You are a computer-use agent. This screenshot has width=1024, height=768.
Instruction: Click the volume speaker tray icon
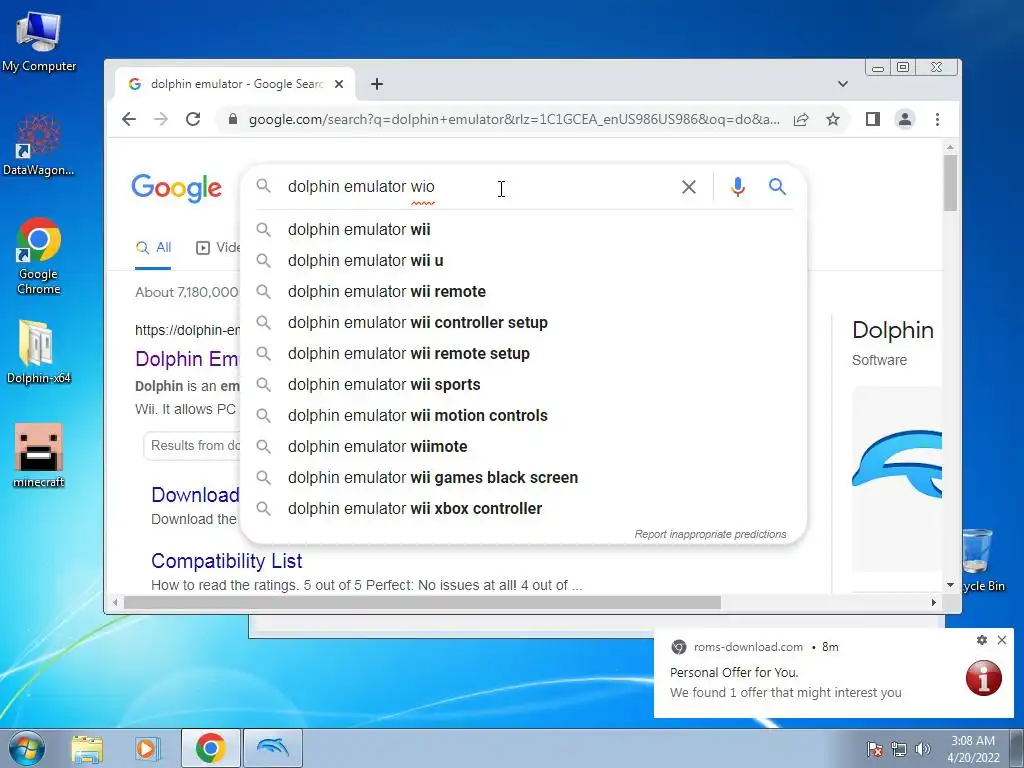(x=922, y=749)
